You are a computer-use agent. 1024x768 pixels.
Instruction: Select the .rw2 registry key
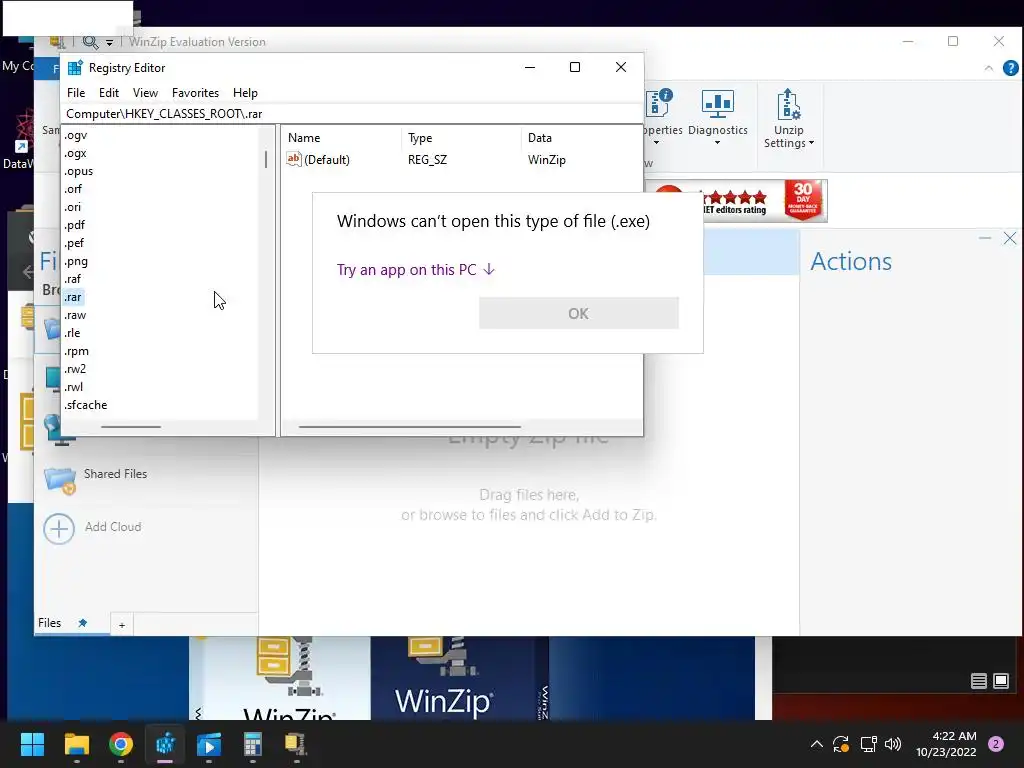click(75, 369)
